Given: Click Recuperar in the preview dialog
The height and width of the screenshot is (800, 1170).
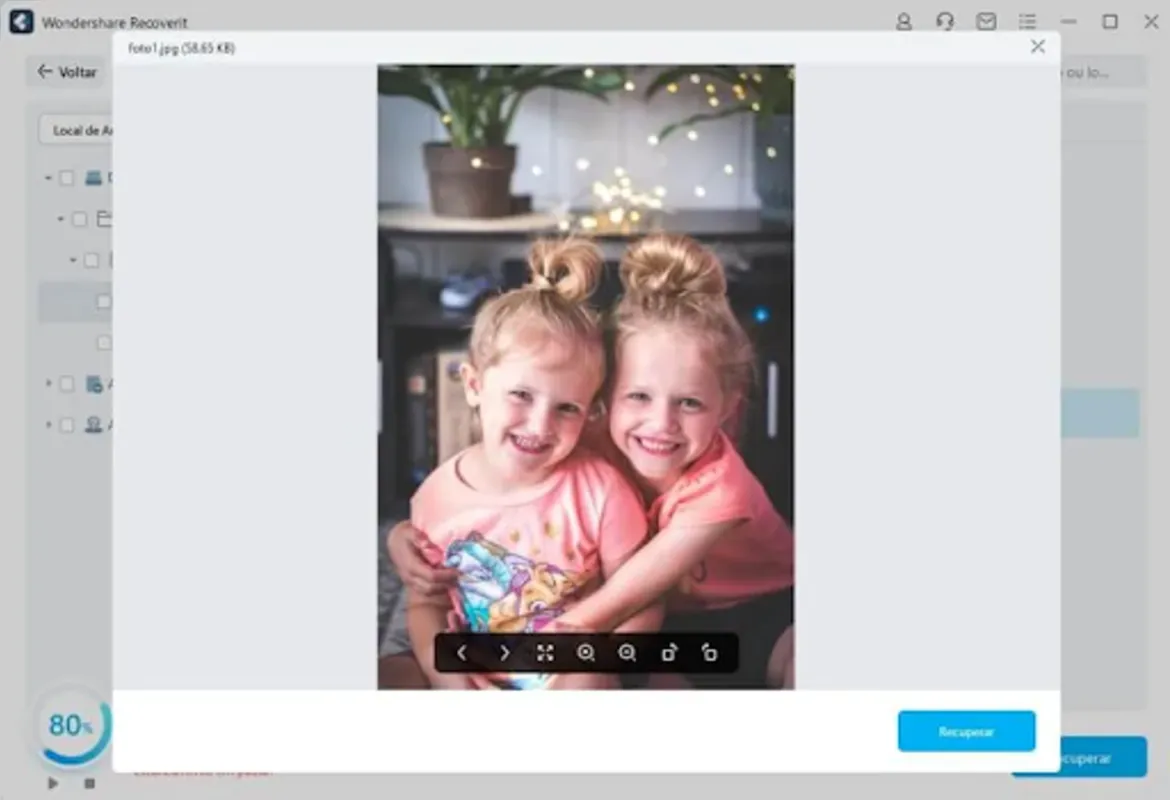Looking at the screenshot, I should click(966, 731).
